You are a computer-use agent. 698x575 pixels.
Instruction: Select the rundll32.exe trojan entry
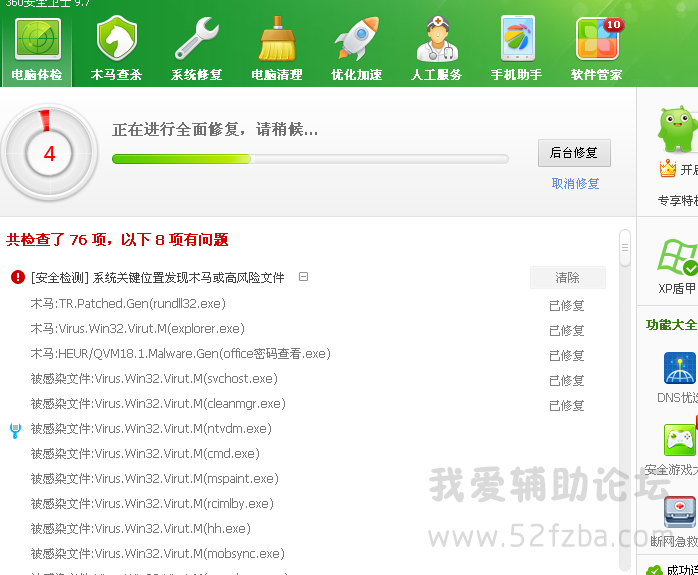pos(128,304)
